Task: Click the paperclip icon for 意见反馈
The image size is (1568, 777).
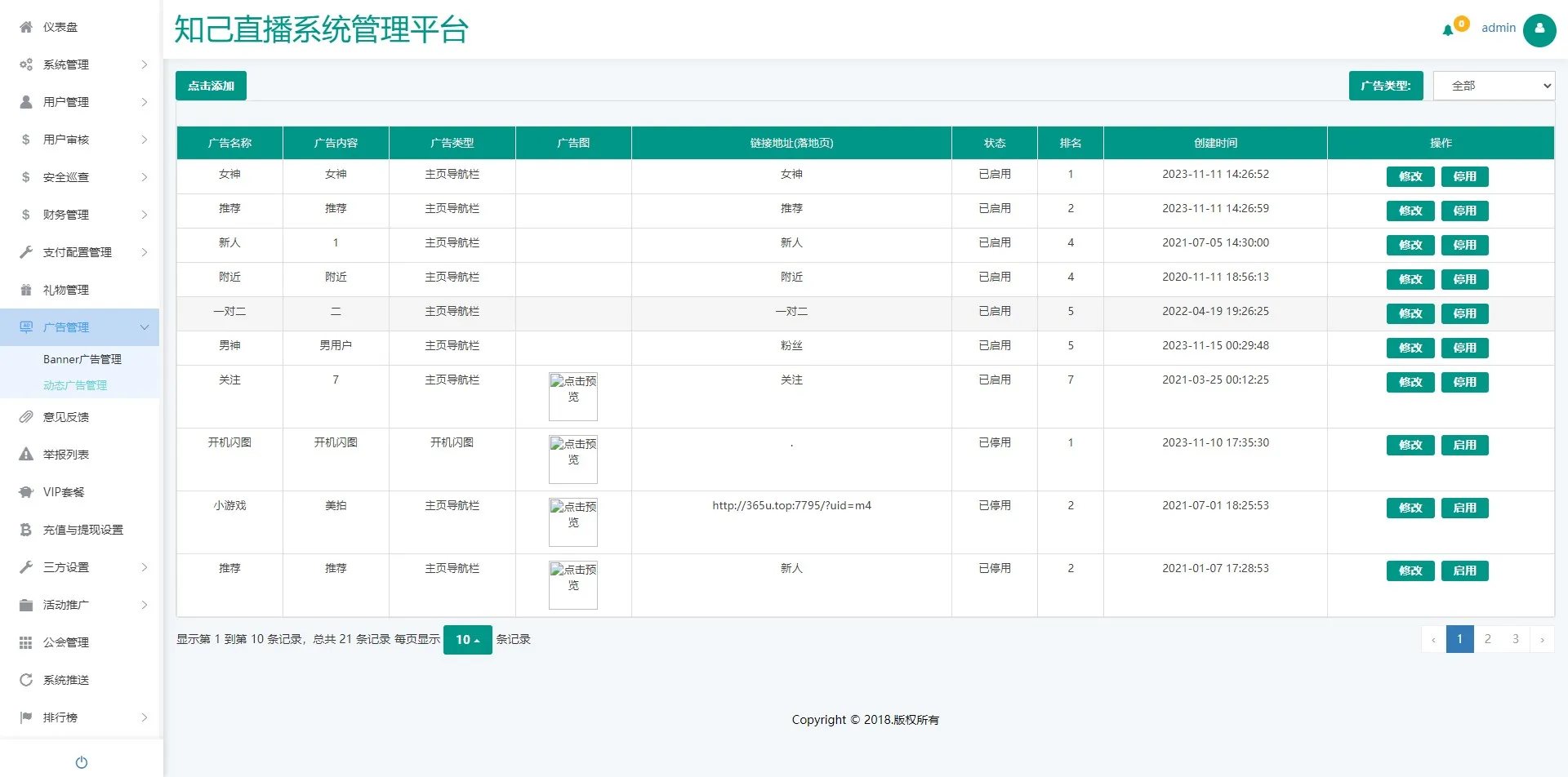Action: click(x=26, y=417)
